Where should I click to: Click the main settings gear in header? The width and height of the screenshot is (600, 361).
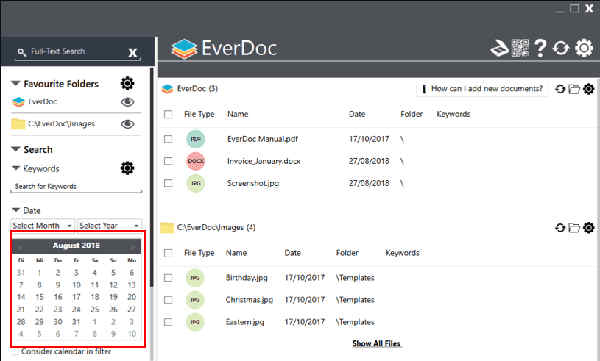click(584, 48)
